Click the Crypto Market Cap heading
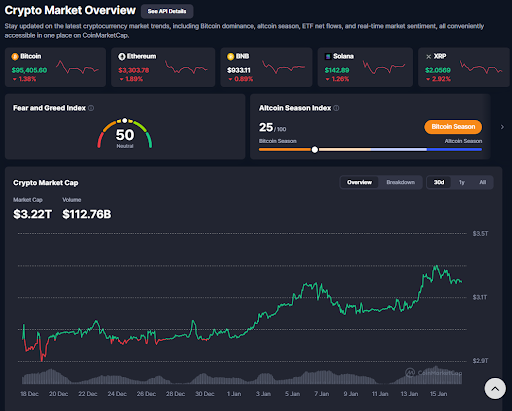512x411 pixels. click(46, 183)
